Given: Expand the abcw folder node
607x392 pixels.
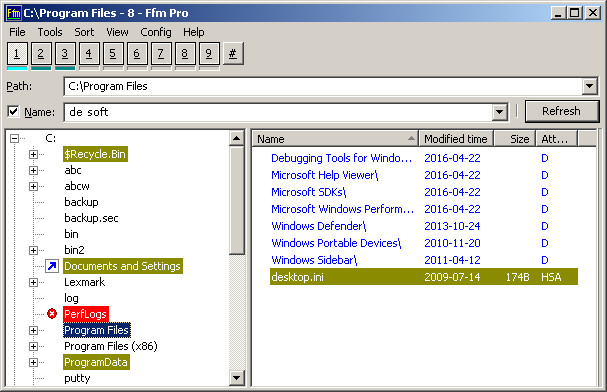Looking at the screenshot, I should (x=33, y=187).
